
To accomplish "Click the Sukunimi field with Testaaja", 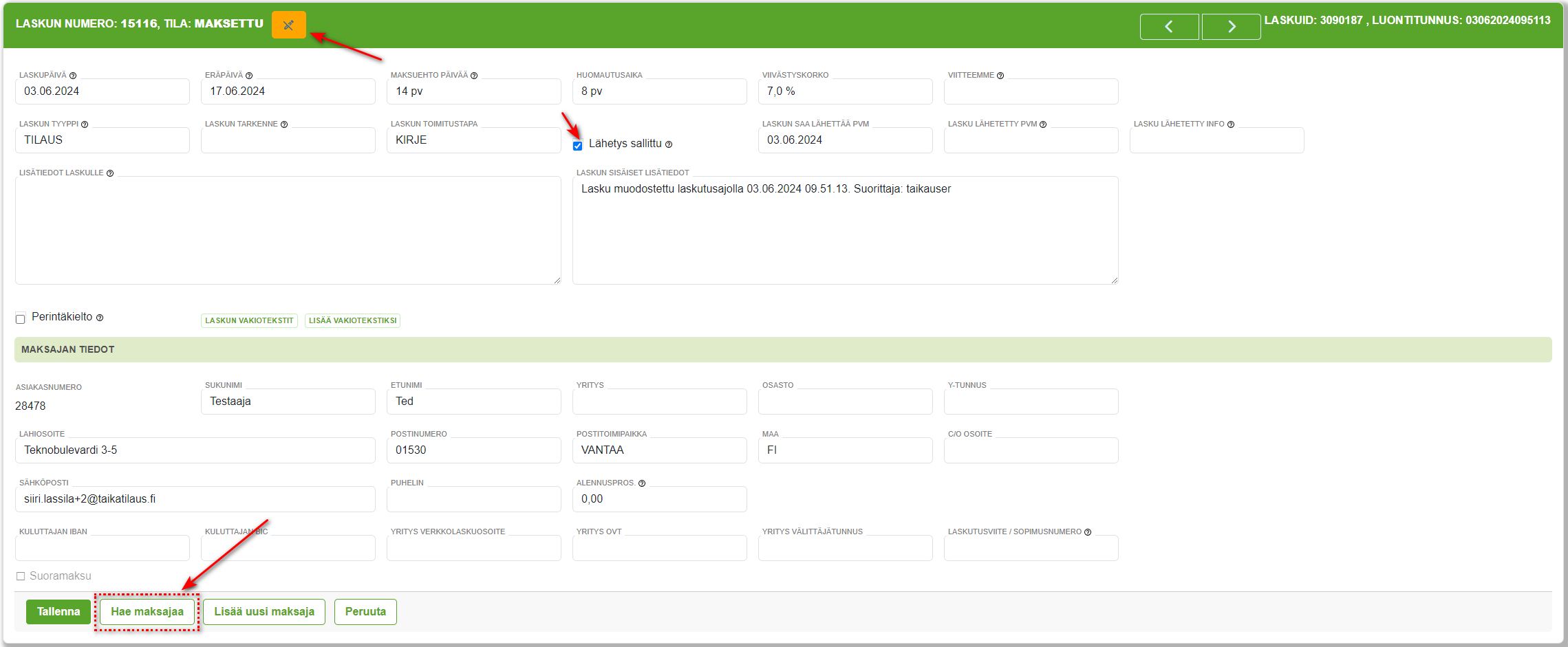I will (288, 402).
